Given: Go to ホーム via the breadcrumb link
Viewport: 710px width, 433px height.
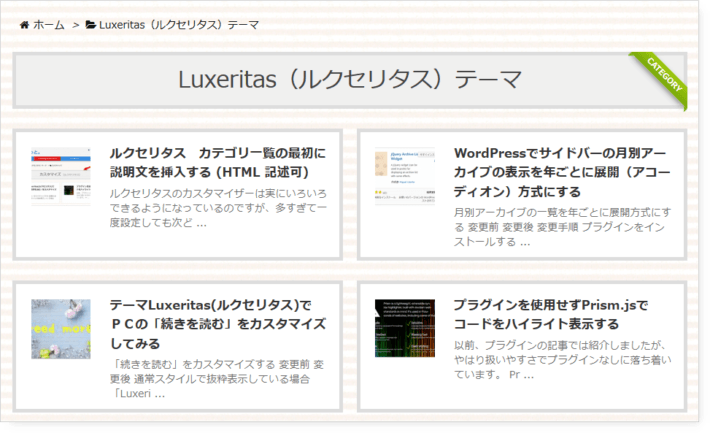Looking at the screenshot, I should click(x=49, y=24).
